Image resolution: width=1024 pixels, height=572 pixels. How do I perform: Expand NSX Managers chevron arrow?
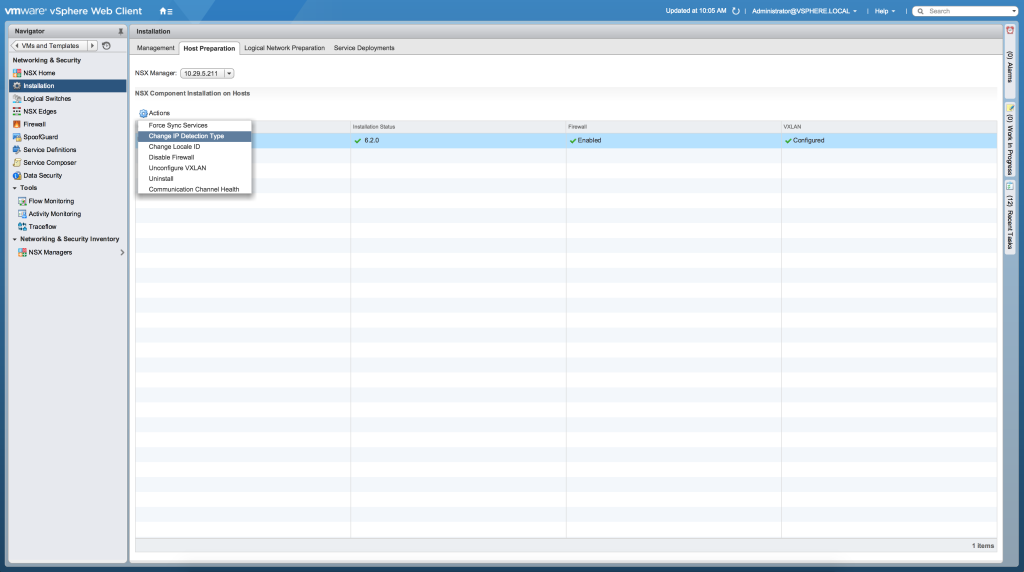[x=122, y=252]
